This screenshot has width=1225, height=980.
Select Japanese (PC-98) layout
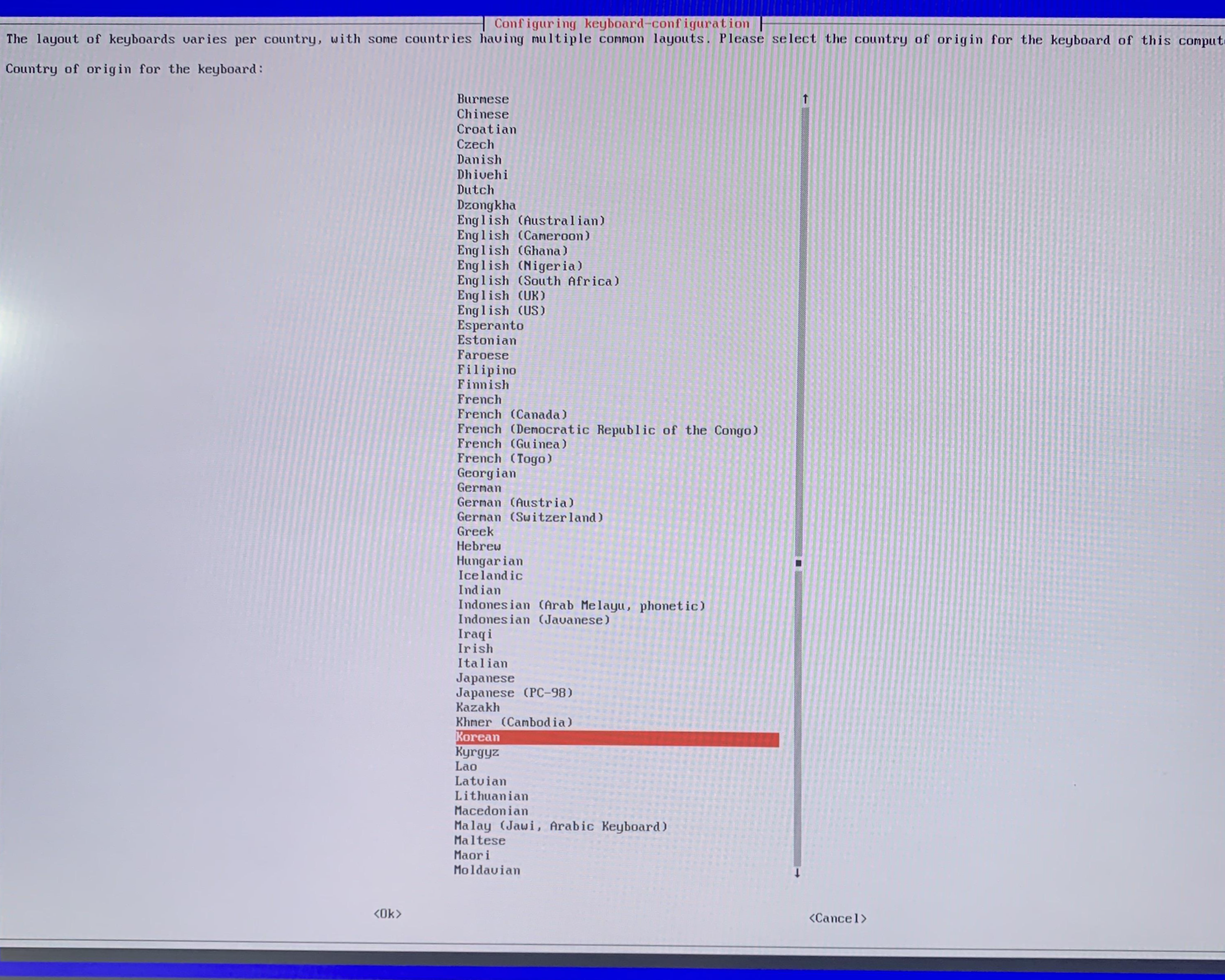[x=514, y=693]
